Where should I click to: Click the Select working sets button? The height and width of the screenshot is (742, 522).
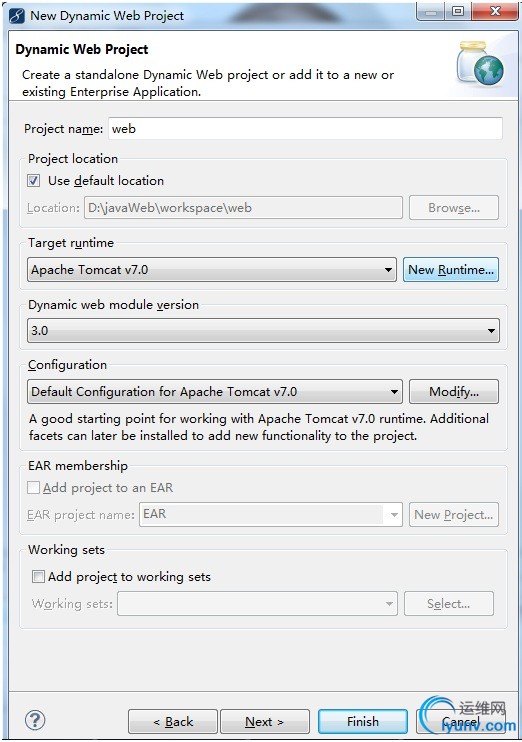coord(449,603)
